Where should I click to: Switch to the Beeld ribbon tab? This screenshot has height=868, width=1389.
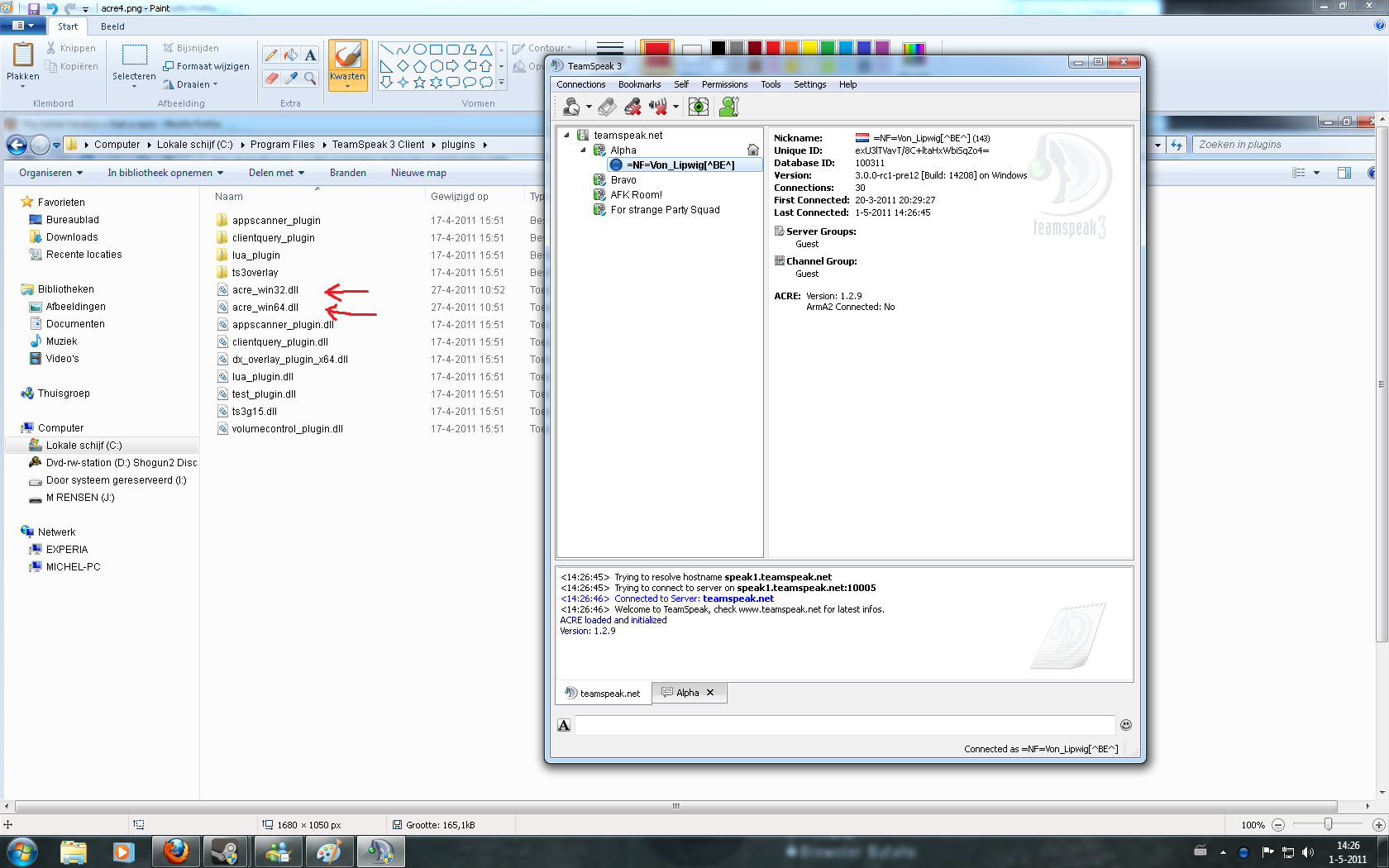pos(112,26)
